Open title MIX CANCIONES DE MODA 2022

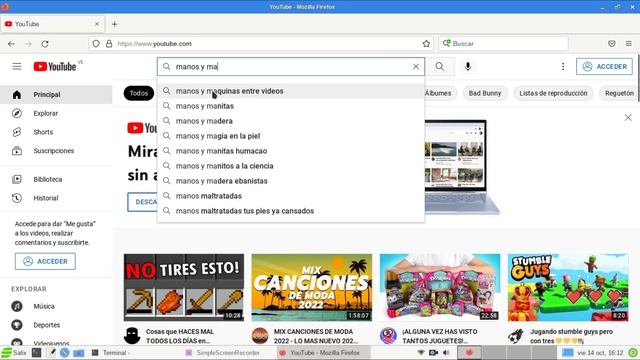click(316, 336)
